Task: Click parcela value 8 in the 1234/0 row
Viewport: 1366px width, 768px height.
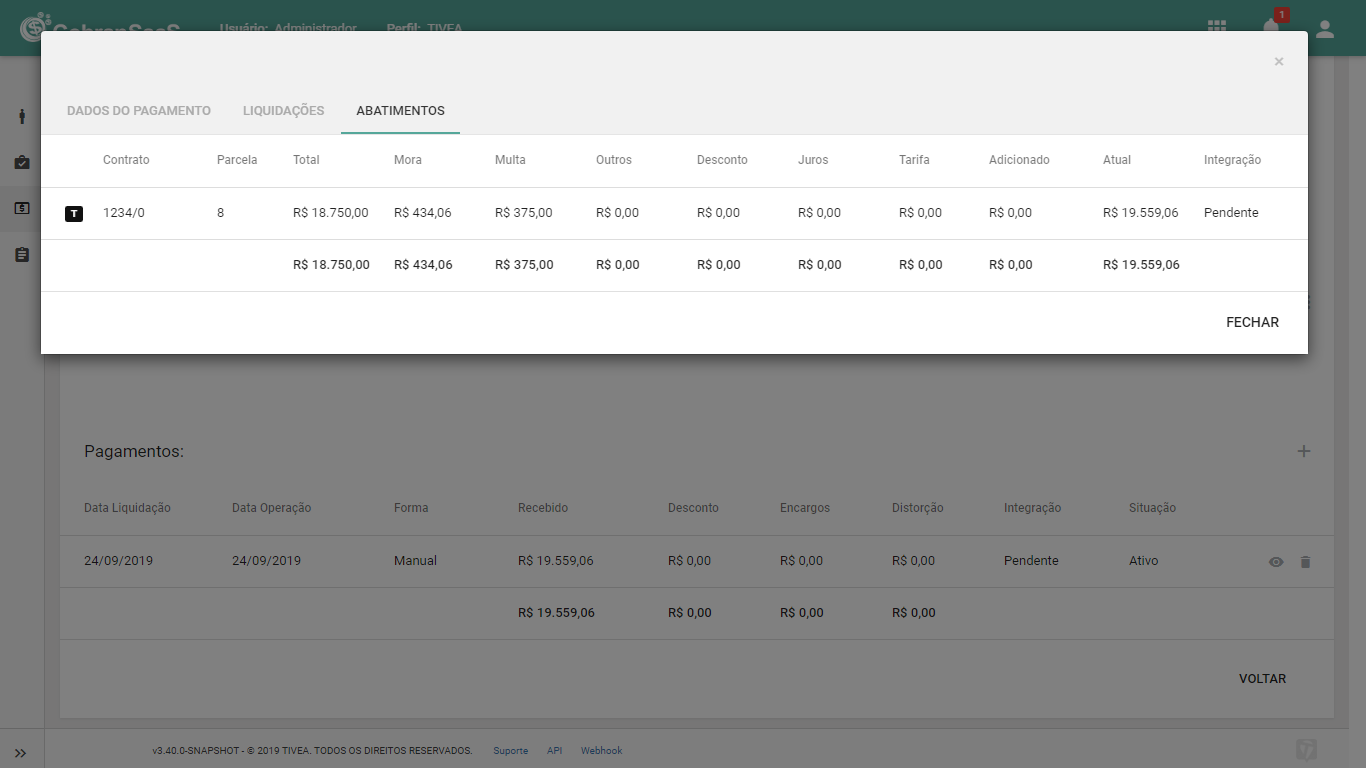Action: click(221, 213)
